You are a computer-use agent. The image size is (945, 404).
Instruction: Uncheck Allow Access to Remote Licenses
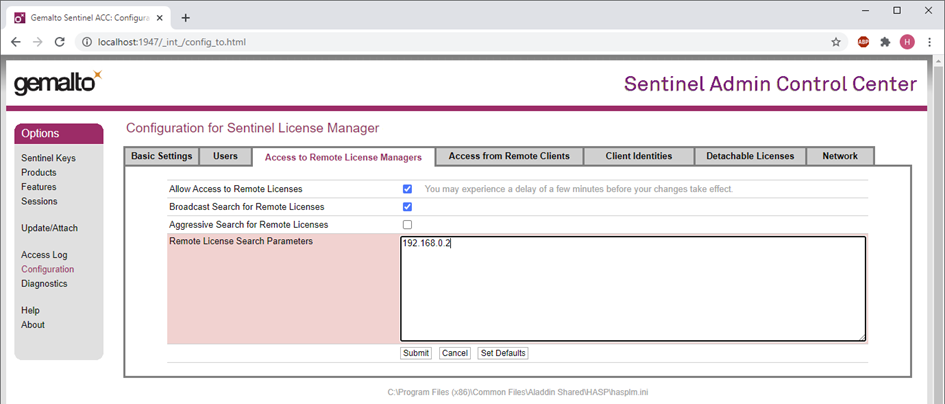click(407, 189)
